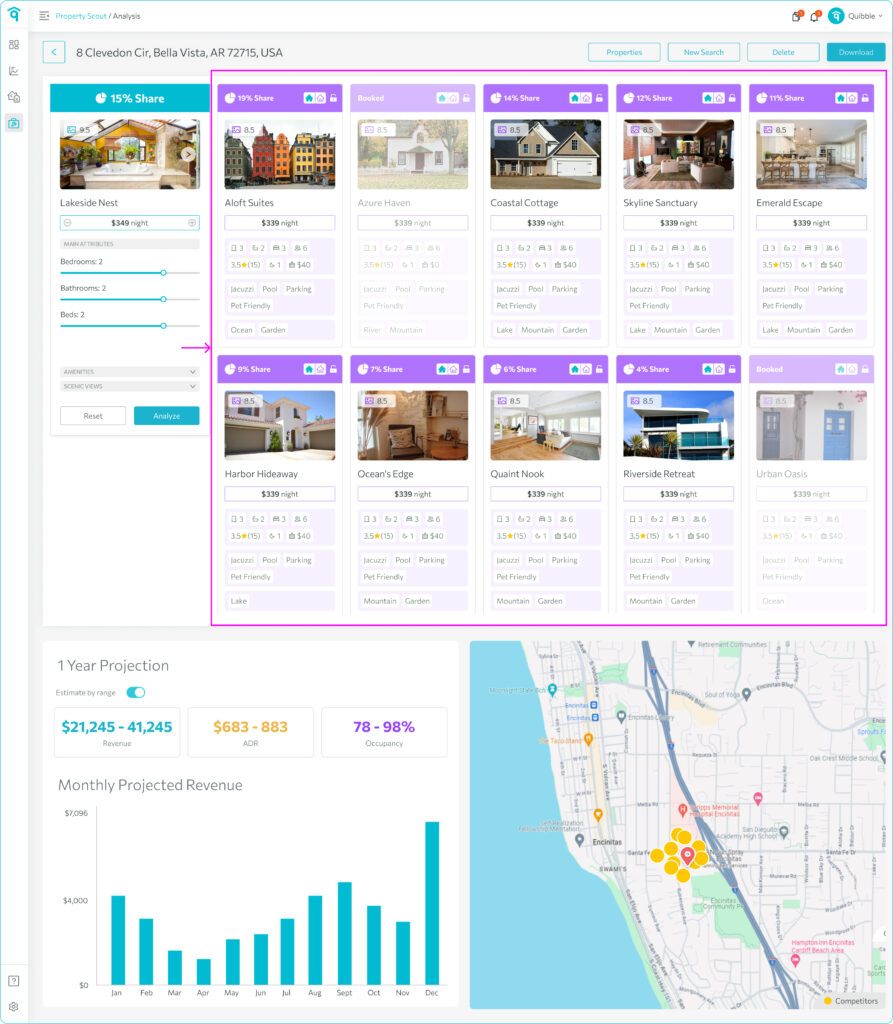Screen dimensions: 893x1024
Task: Click the Reset button
Action: pyautogui.click(x=93, y=416)
